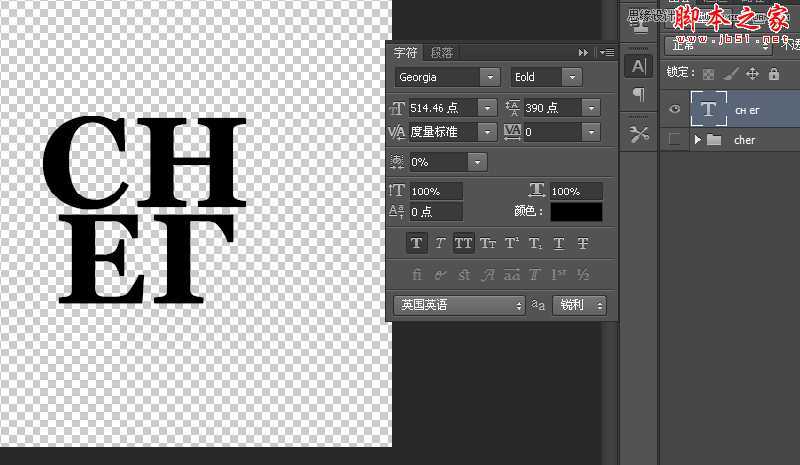Screen dimensions: 800x465
Task: Open the Georgia font family dropdown
Action: click(489, 77)
